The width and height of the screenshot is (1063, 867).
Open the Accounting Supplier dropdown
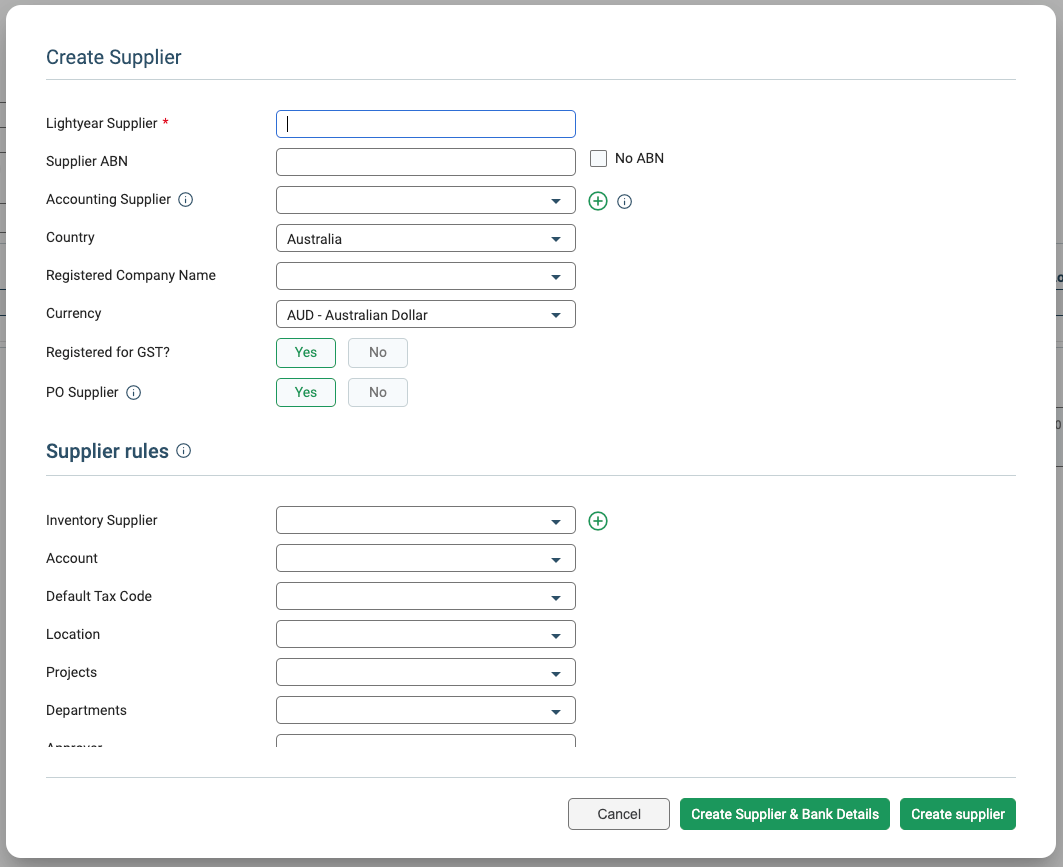point(426,200)
